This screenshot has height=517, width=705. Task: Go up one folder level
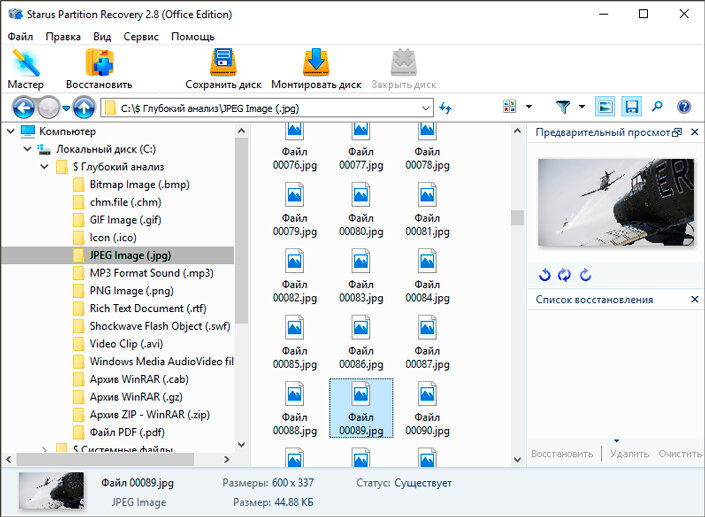[x=84, y=108]
